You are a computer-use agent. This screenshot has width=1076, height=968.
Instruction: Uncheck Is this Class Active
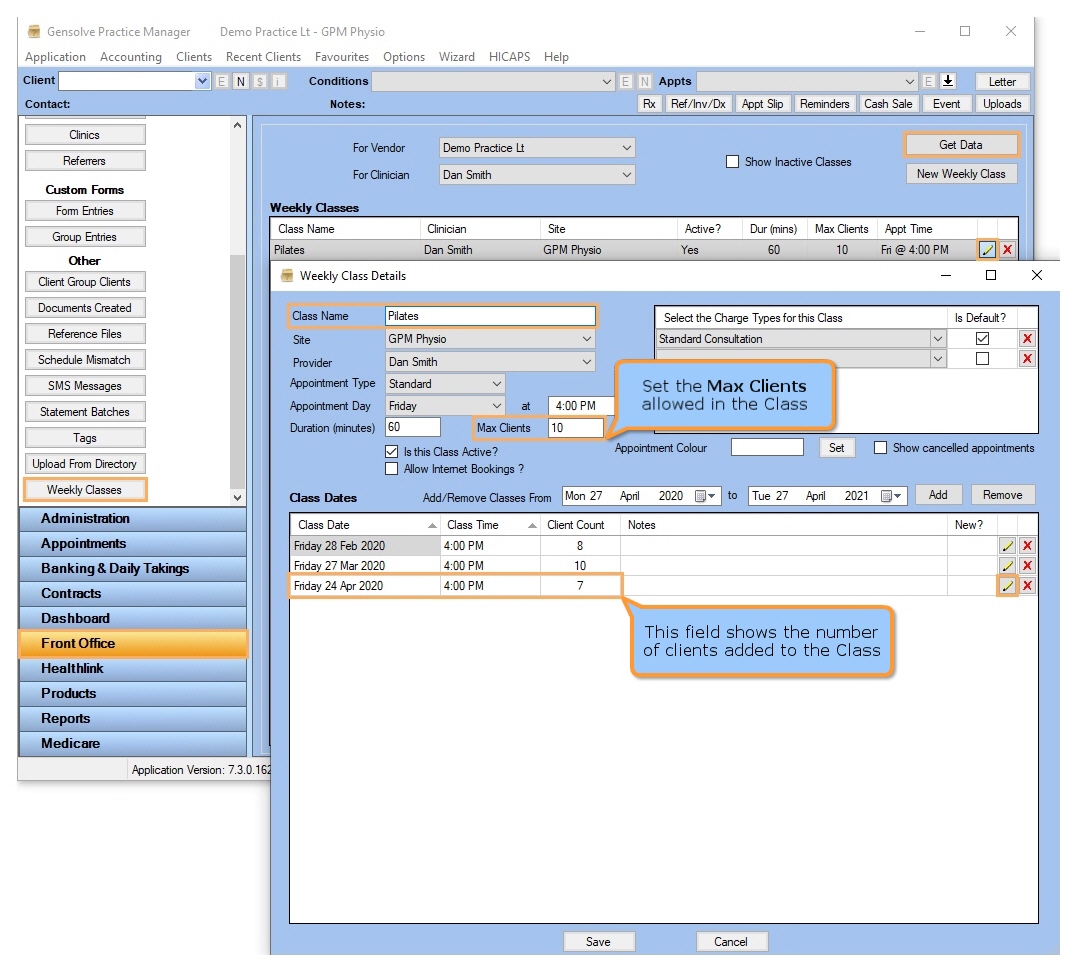392,452
